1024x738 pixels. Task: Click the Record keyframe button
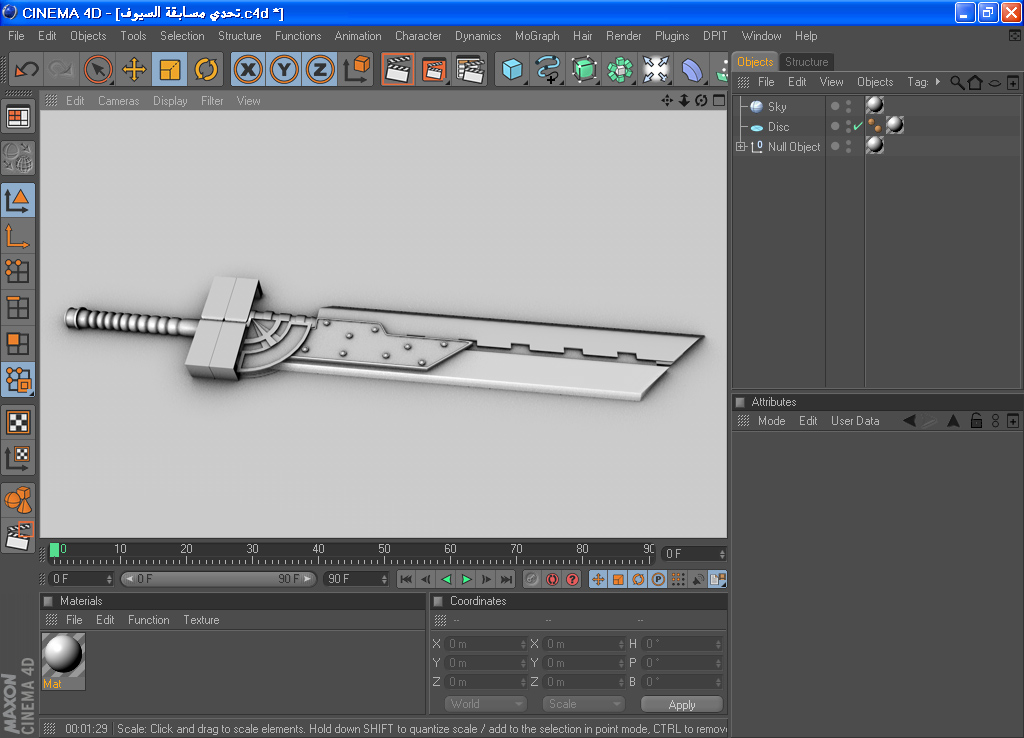[532, 579]
